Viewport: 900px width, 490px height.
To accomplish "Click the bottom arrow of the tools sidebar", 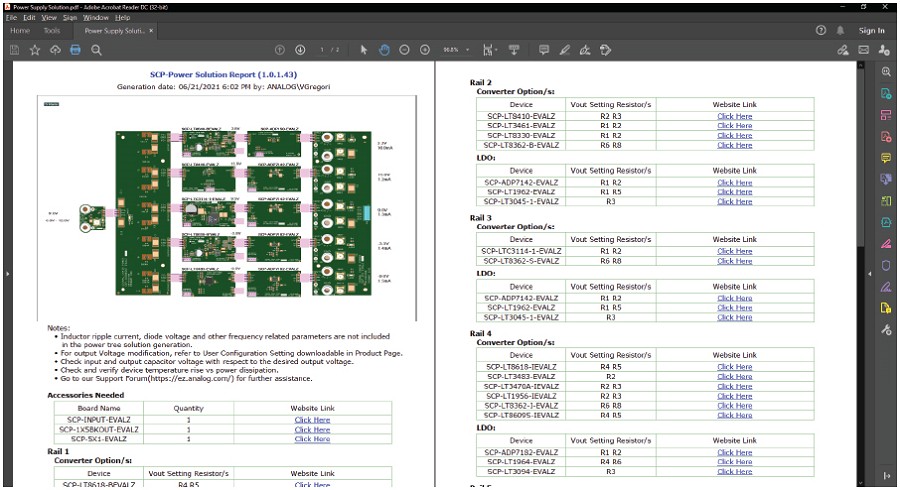I will point(886,476).
